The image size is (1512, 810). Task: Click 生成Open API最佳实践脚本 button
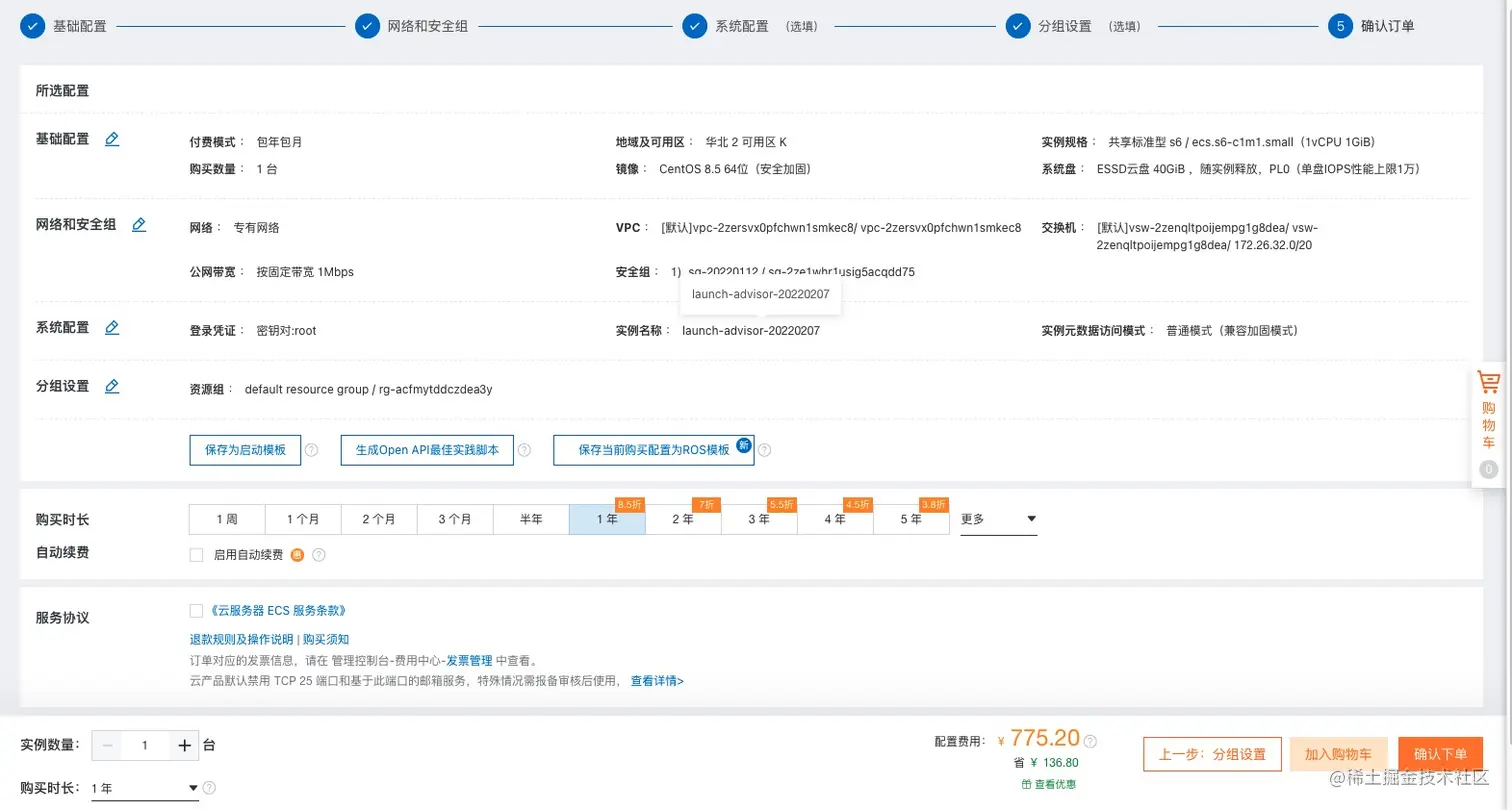point(427,450)
